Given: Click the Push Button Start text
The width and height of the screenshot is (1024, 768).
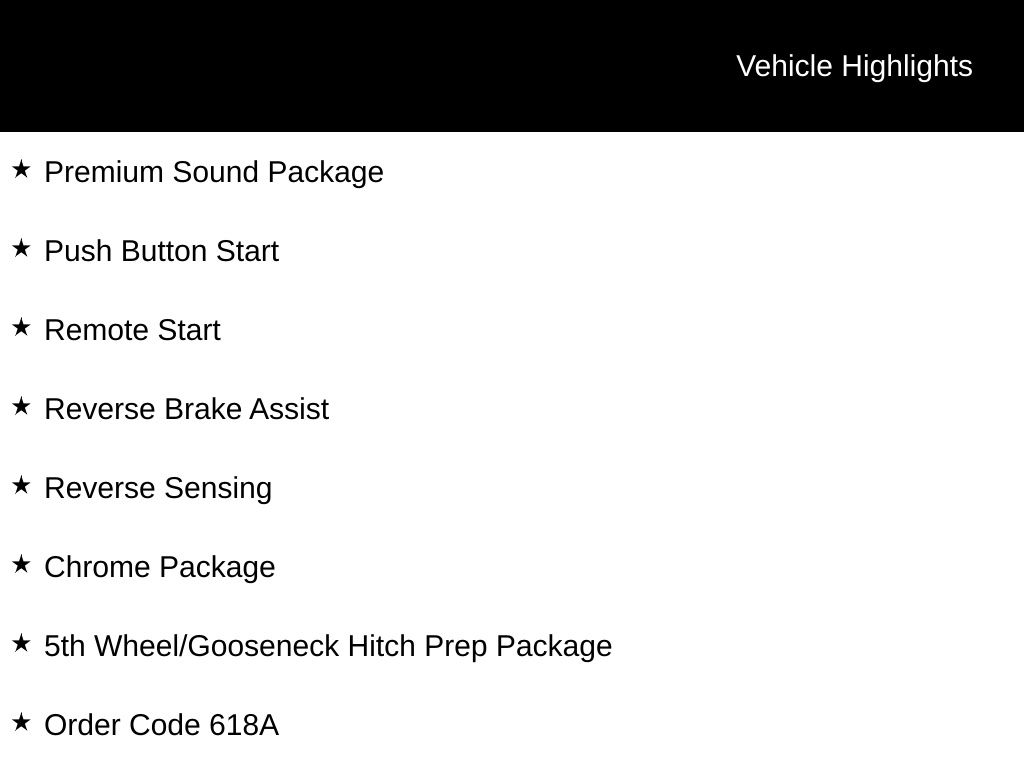Looking at the screenshot, I should (161, 251).
